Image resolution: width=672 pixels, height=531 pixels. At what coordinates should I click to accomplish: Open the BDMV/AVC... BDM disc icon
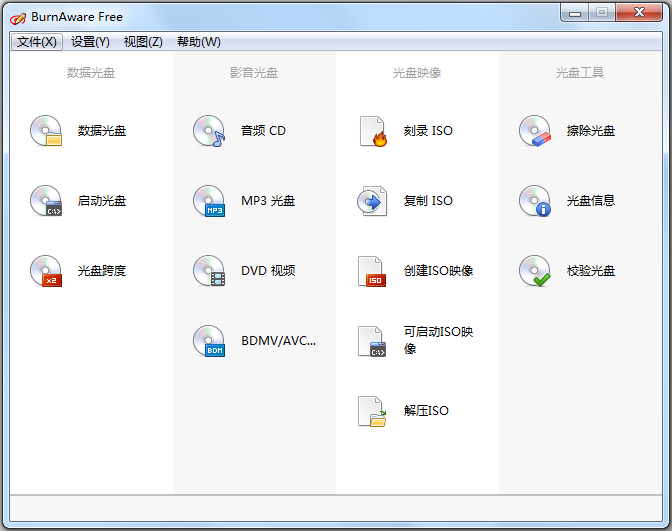(209, 341)
